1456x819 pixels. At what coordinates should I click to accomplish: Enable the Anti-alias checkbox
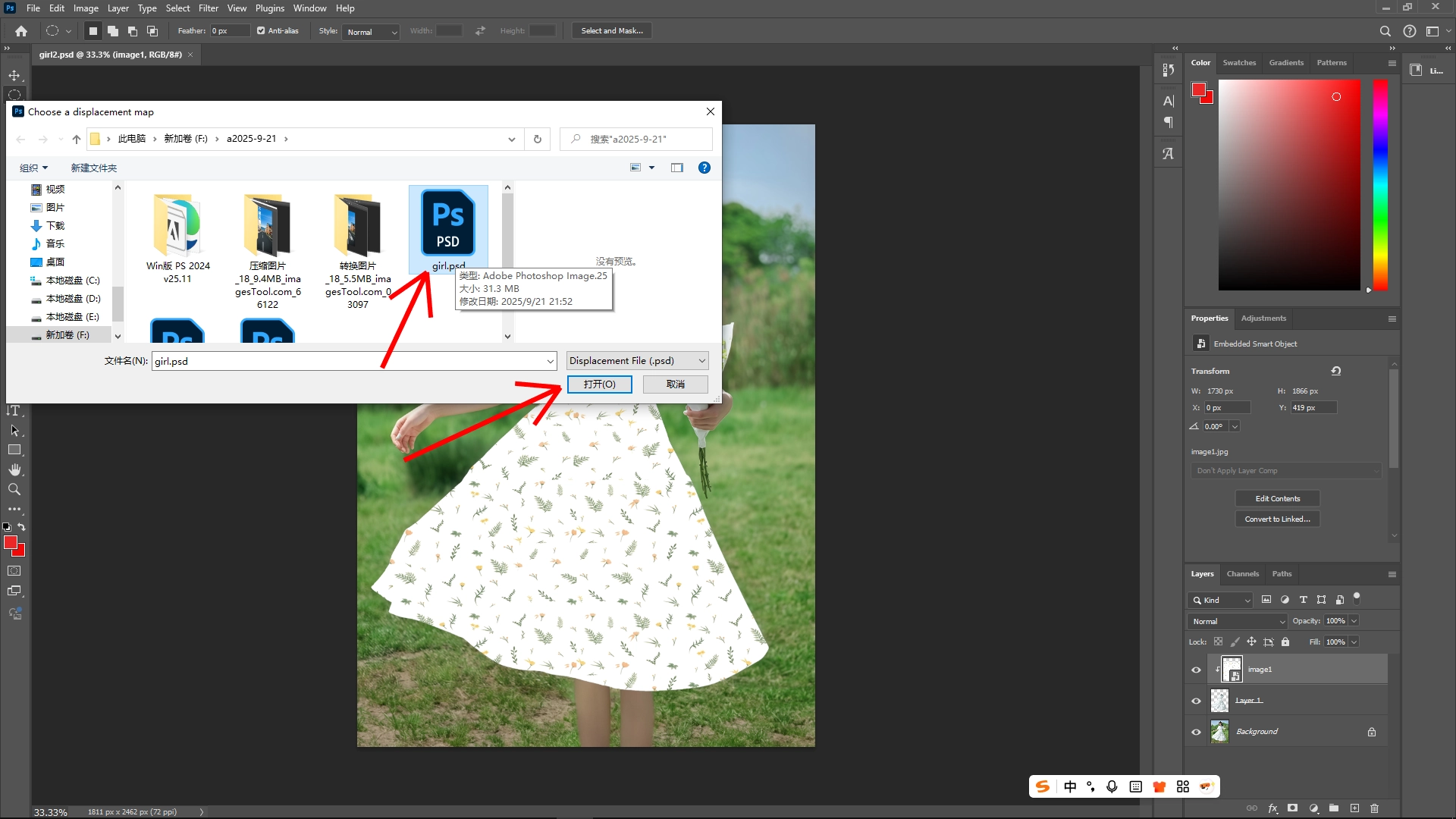259,30
